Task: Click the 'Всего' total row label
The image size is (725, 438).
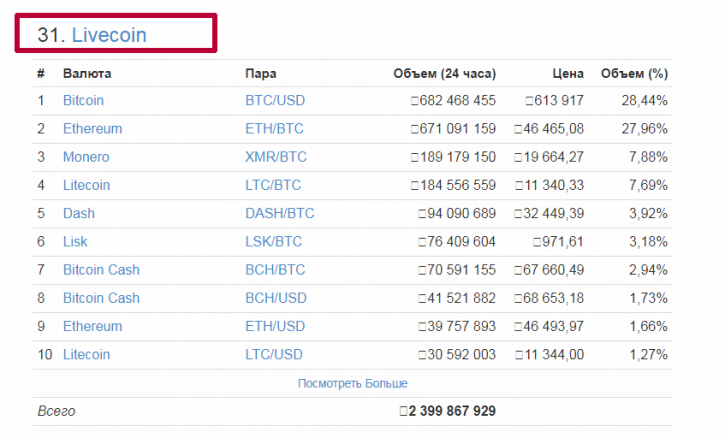Action: click(56, 411)
